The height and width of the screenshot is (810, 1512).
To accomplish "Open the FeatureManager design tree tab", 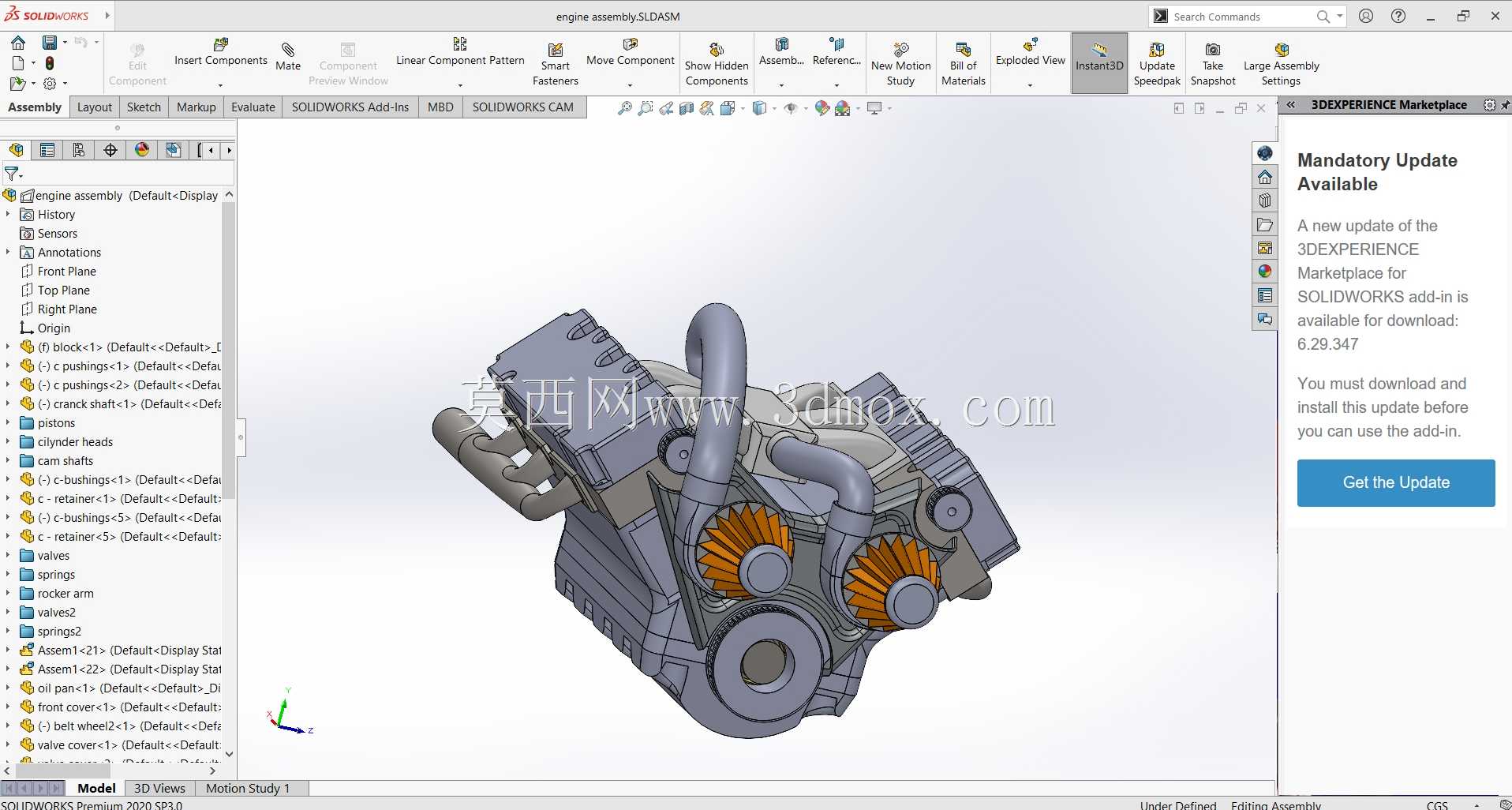I will tap(16, 150).
